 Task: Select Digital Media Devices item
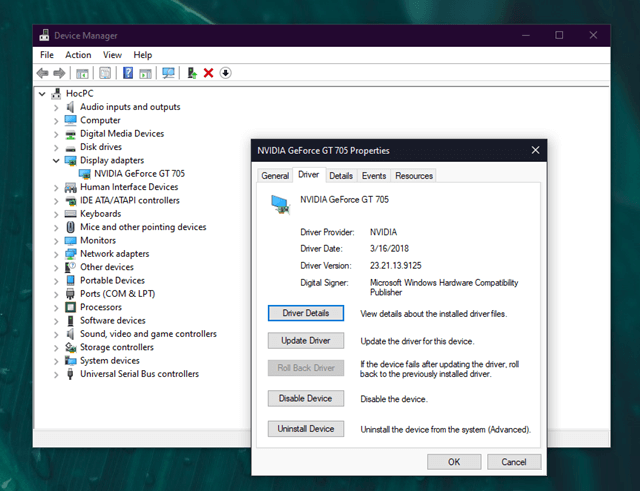click(x=122, y=134)
